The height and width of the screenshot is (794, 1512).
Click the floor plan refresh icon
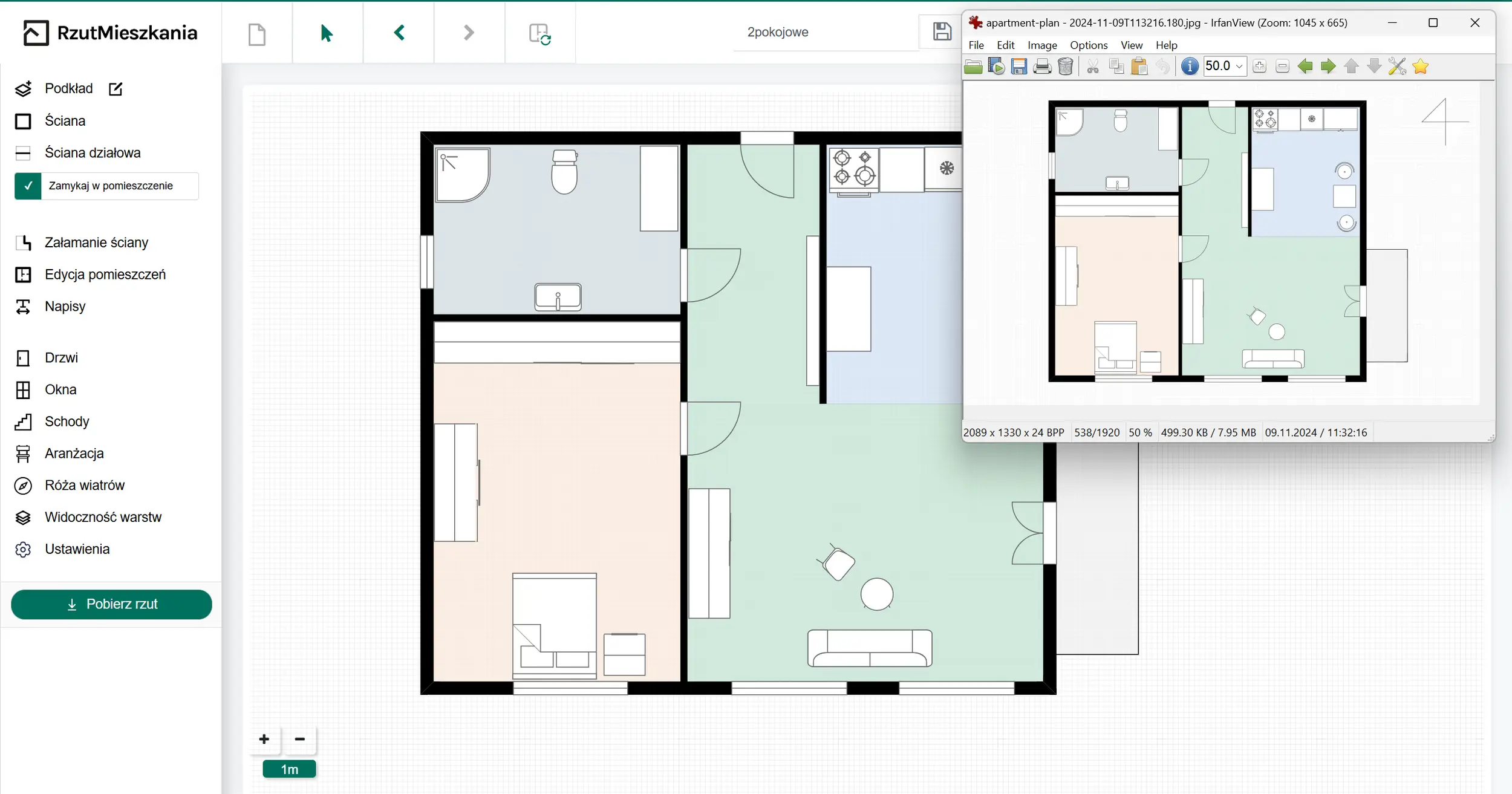[x=539, y=34]
